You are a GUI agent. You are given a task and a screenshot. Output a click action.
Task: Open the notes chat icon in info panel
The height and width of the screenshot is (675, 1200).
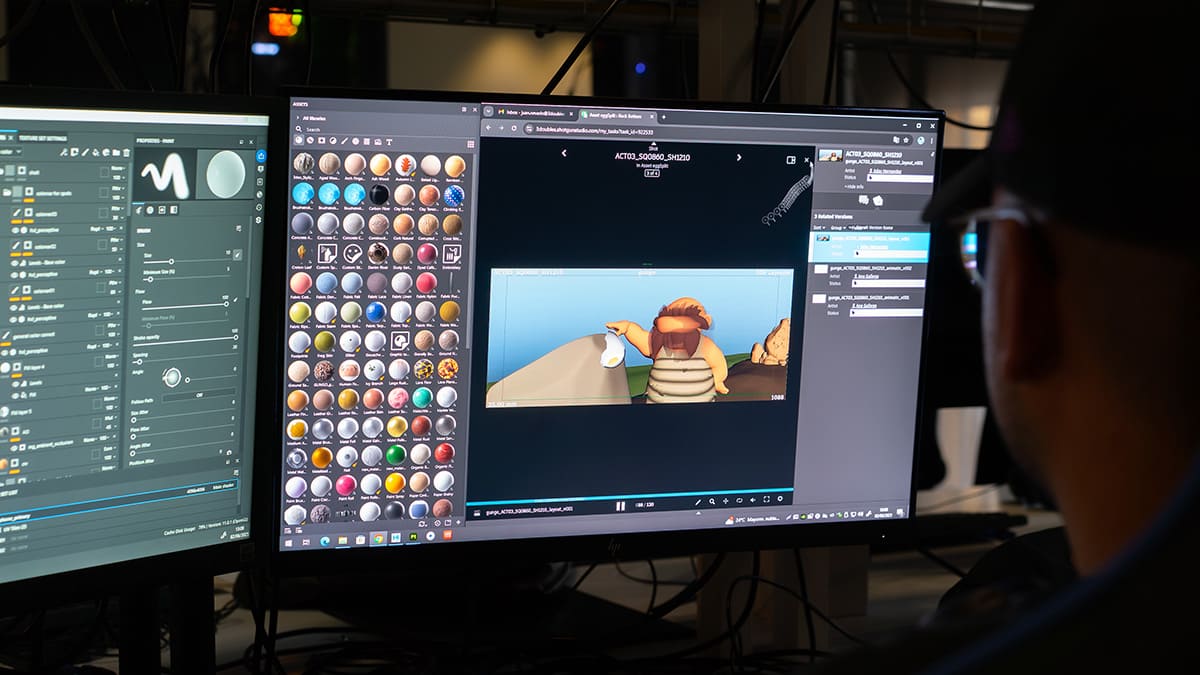tap(863, 200)
